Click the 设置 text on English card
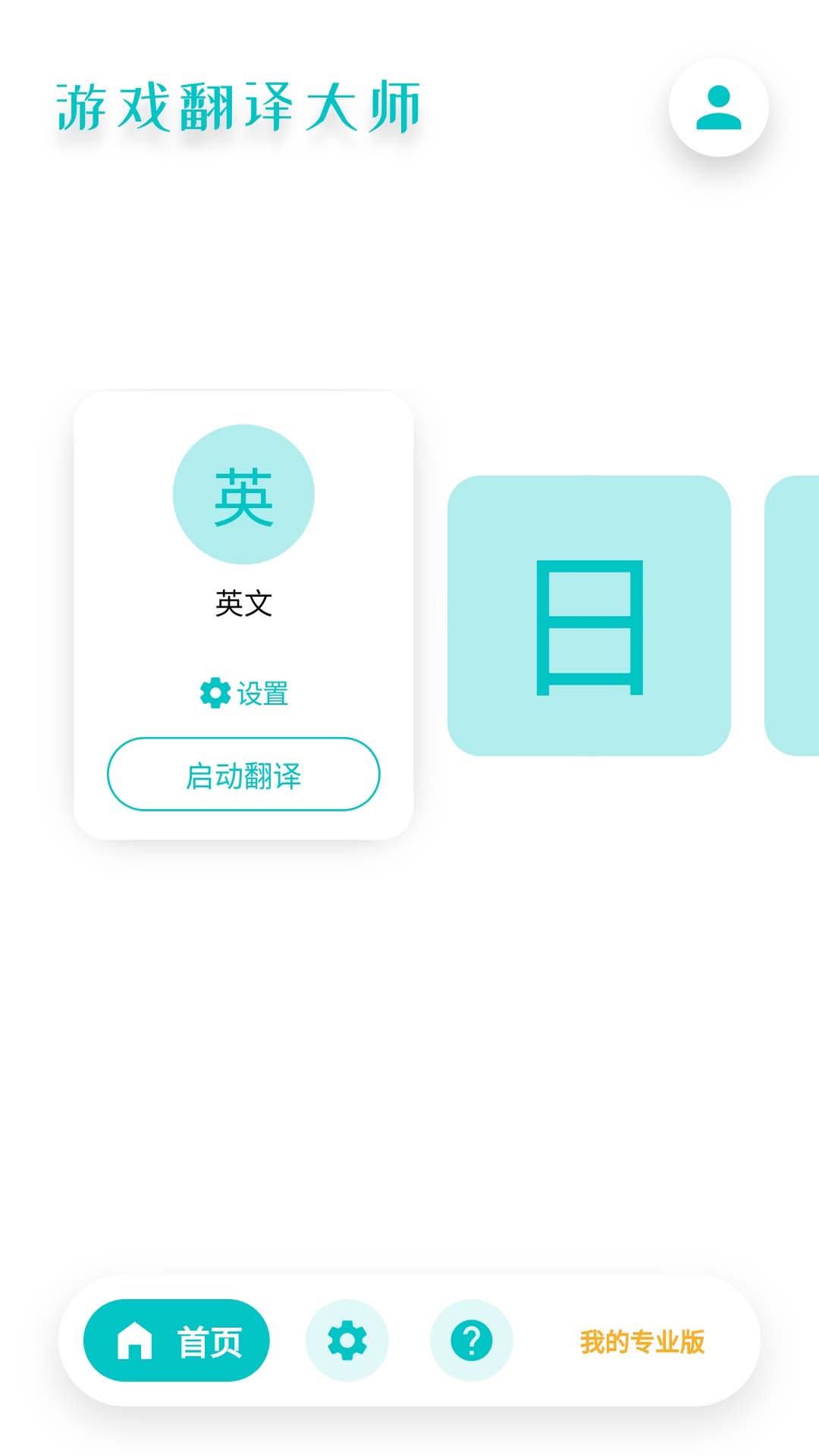819x1456 pixels. 262,694
